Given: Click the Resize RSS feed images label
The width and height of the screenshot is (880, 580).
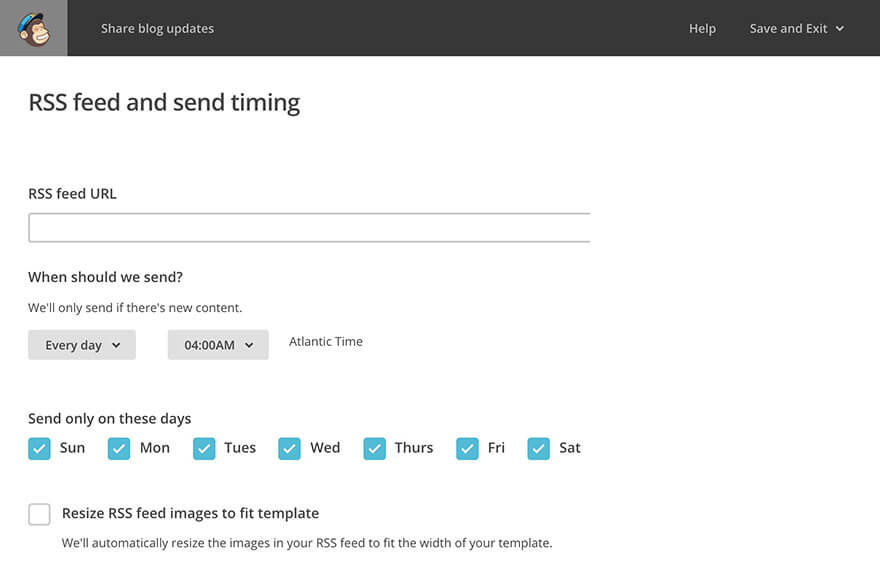Looking at the screenshot, I should [190, 513].
